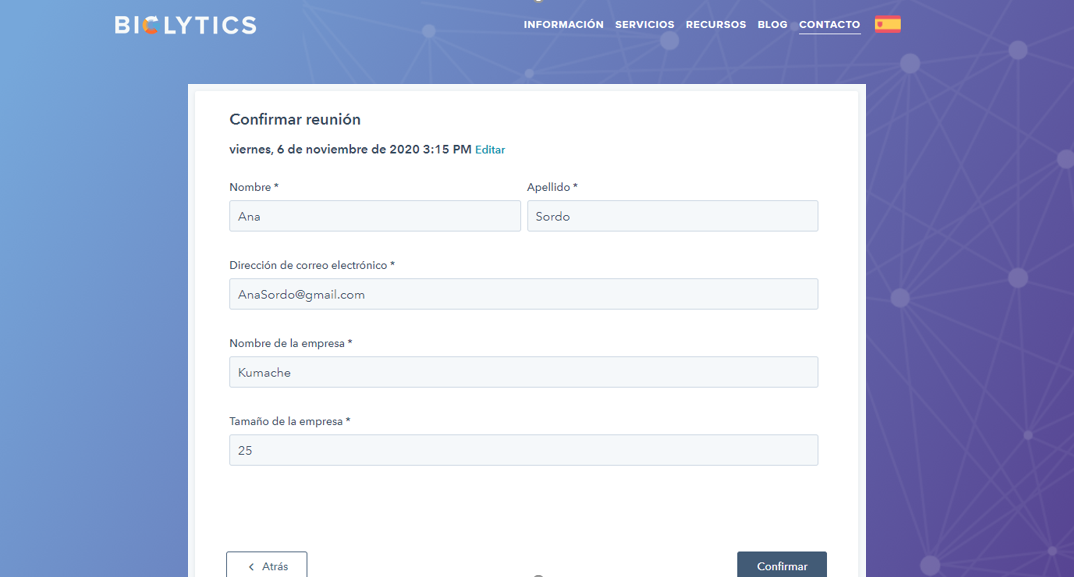The image size is (1074, 577).
Task: Select the Nombre de la empresa field
Action: point(523,372)
